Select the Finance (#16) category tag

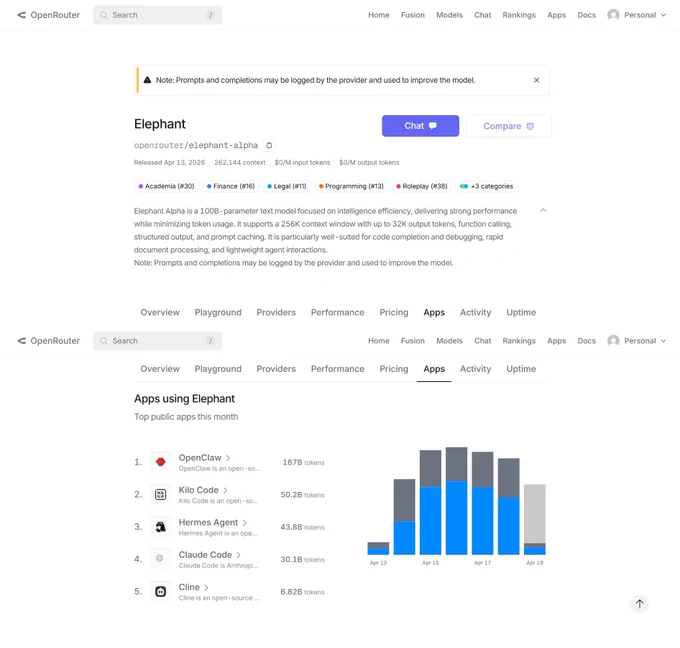click(x=231, y=187)
